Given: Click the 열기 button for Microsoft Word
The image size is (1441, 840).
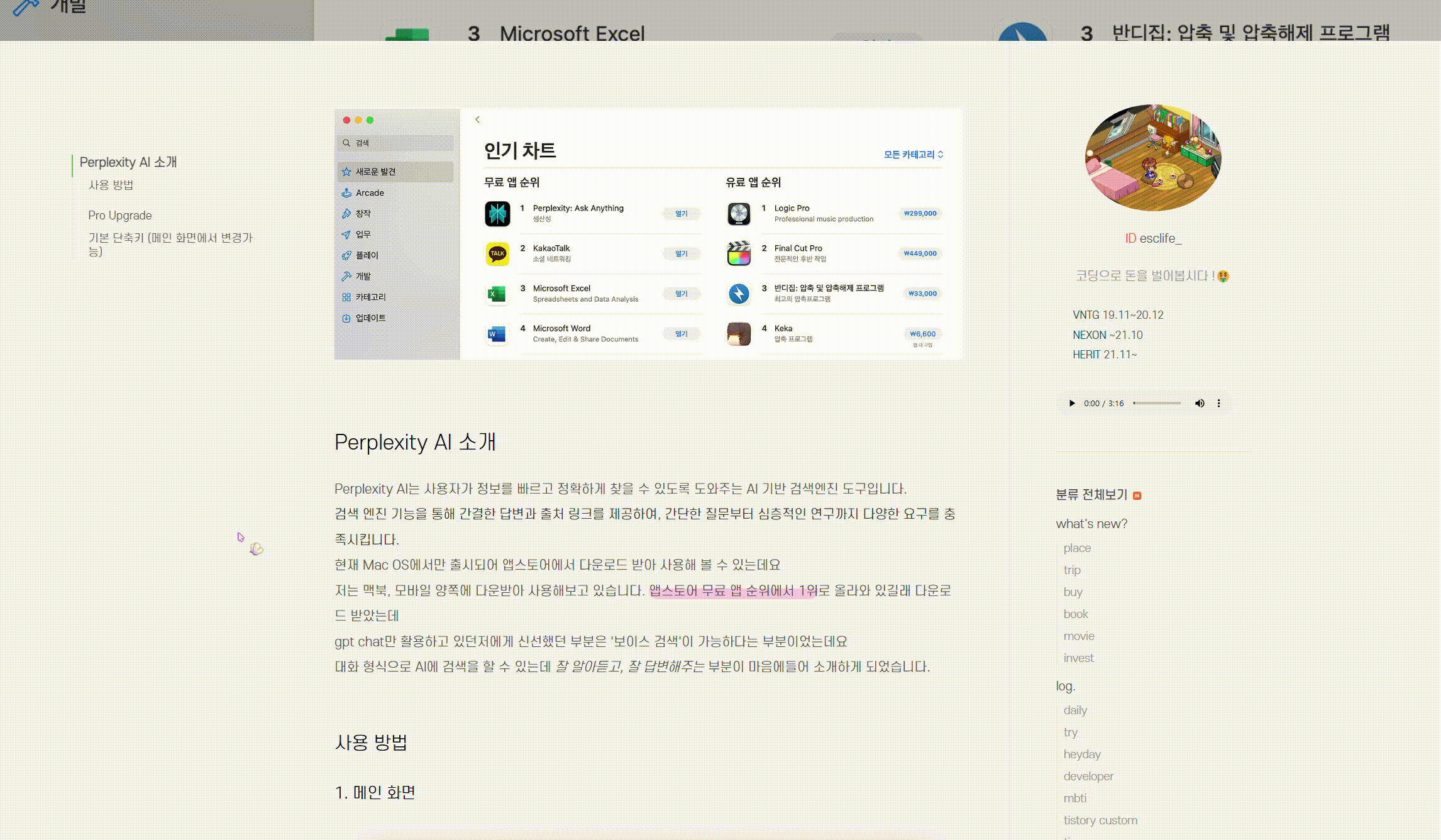Looking at the screenshot, I should click(x=682, y=334).
